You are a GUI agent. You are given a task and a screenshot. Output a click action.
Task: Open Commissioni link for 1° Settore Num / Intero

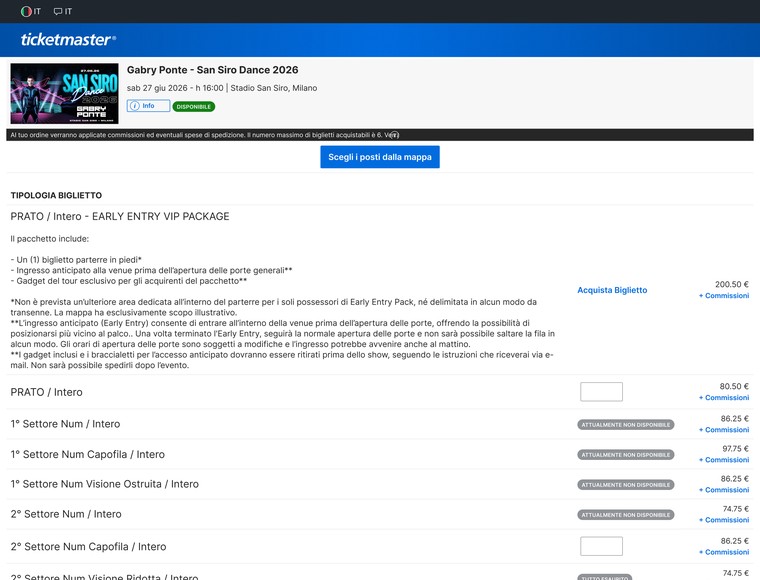pyautogui.click(x=724, y=430)
